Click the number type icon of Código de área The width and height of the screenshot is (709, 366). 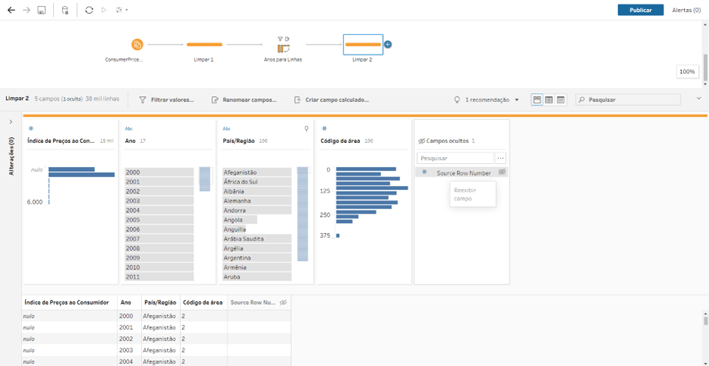(324, 128)
